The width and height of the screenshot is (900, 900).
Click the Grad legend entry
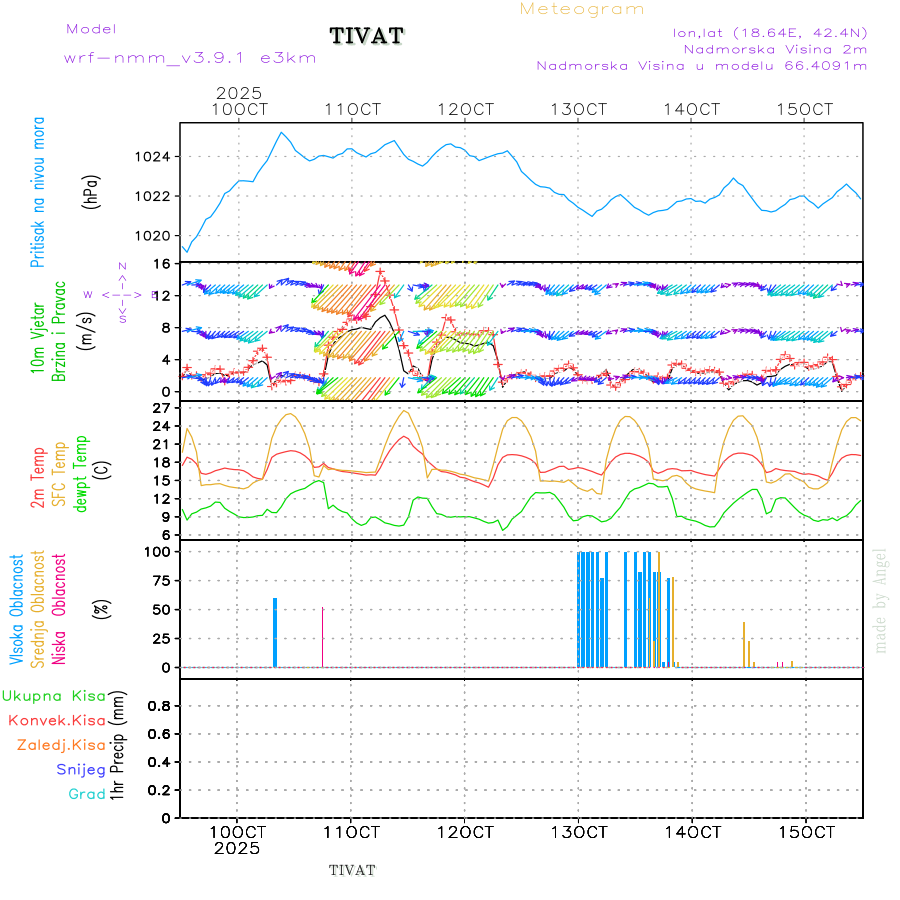tap(87, 794)
